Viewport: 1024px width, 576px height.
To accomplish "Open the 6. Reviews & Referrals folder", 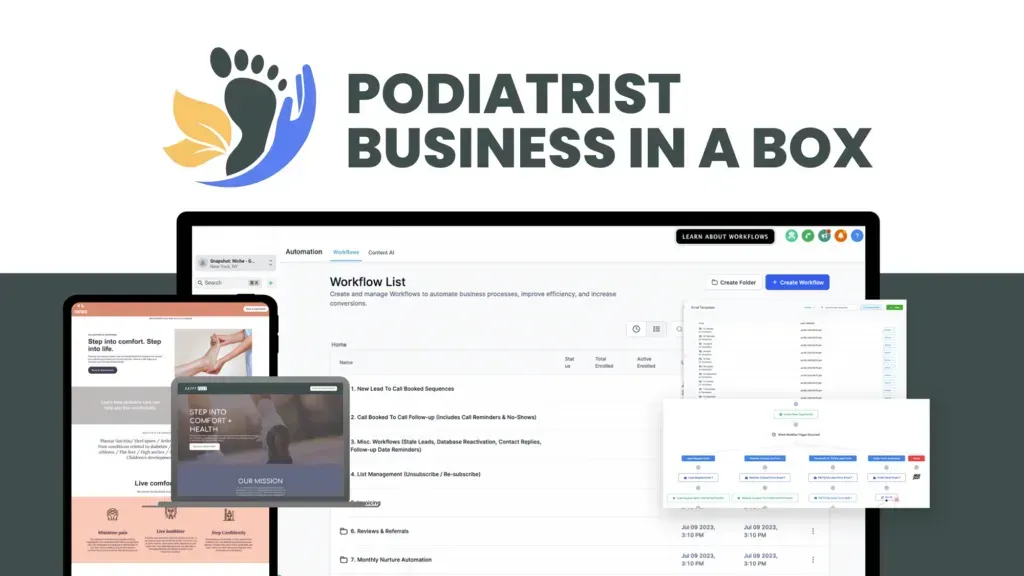I will (x=379, y=532).
